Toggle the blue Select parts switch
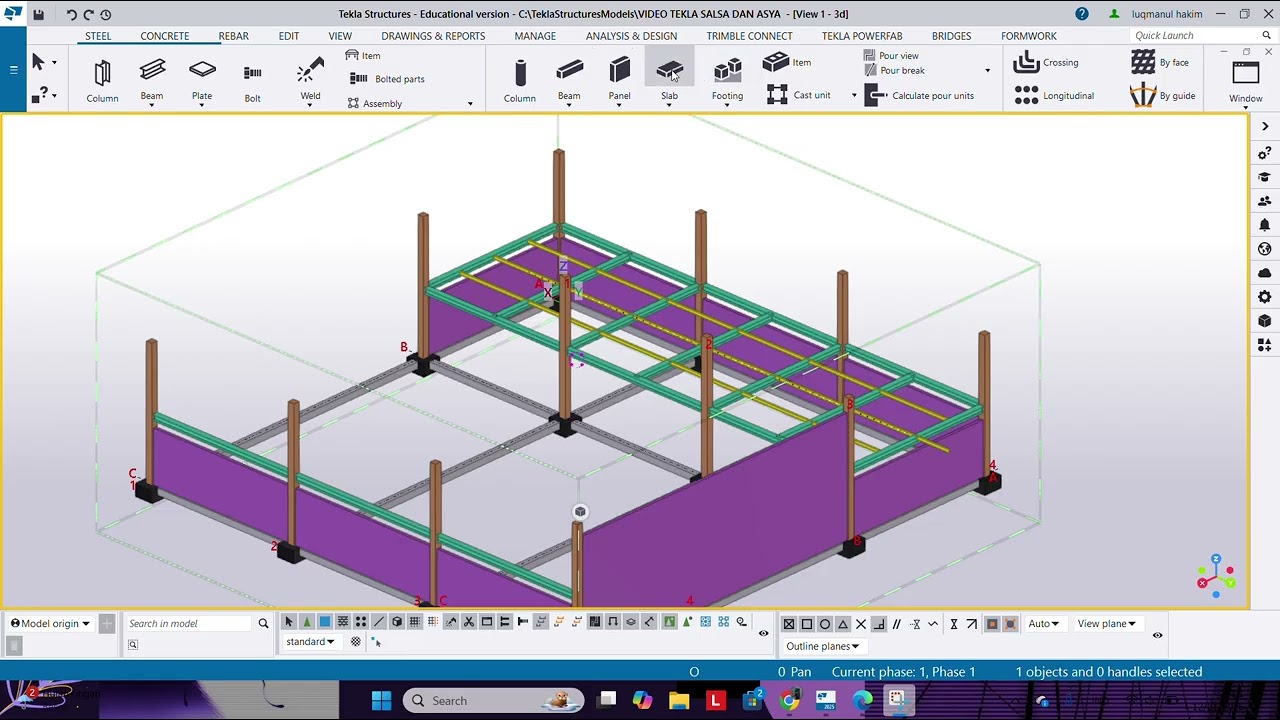Image resolution: width=1280 pixels, height=720 pixels. (325, 622)
